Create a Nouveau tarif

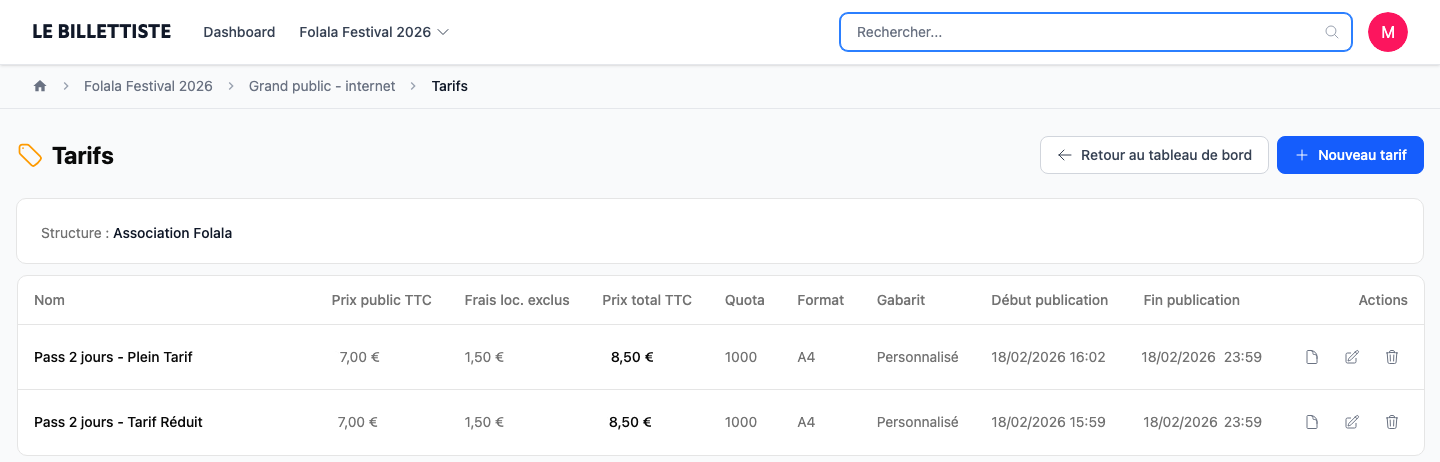click(x=1350, y=155)
